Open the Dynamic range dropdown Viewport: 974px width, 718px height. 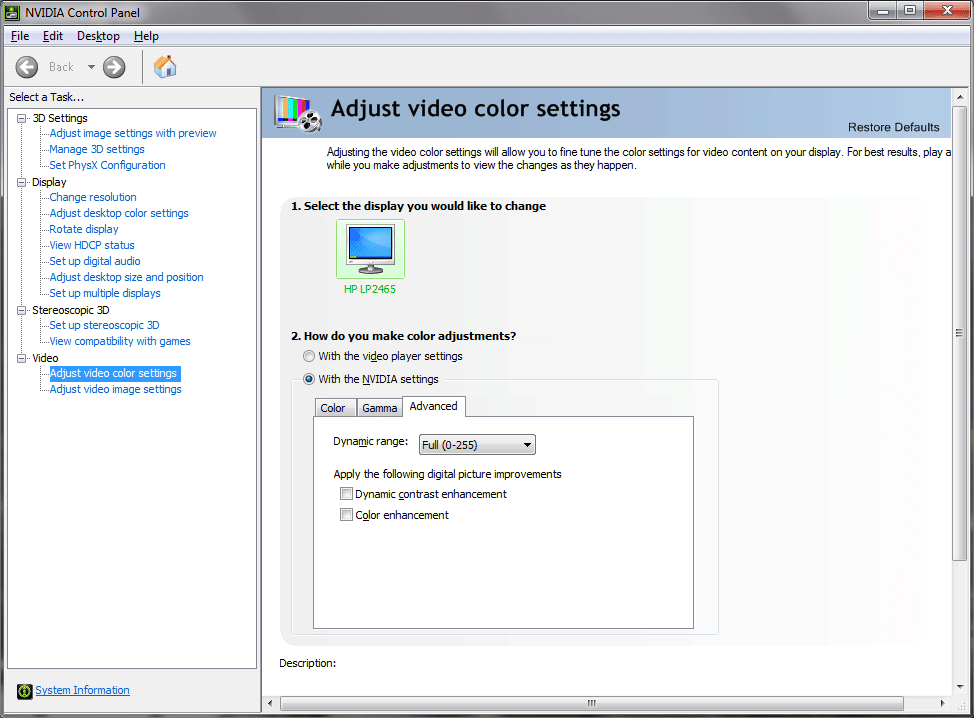pyautogui.click(x=477, y=445)
